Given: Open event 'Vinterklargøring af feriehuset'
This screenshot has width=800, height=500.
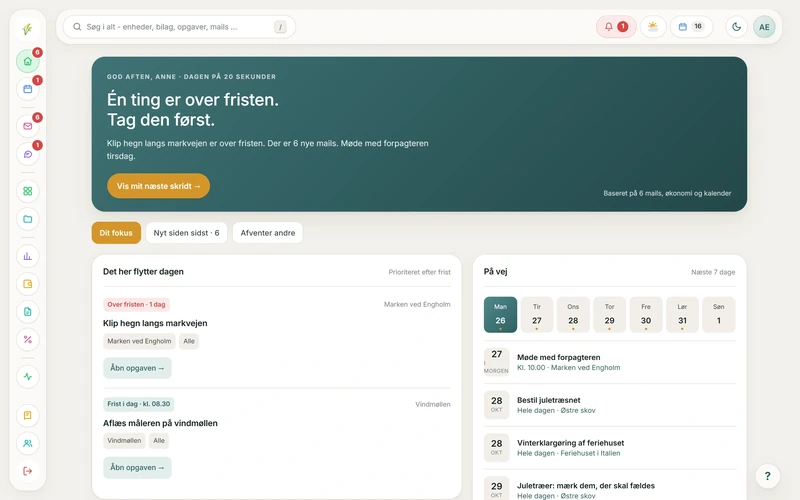Looking at the screenshot, I should [x=610, y=448].
